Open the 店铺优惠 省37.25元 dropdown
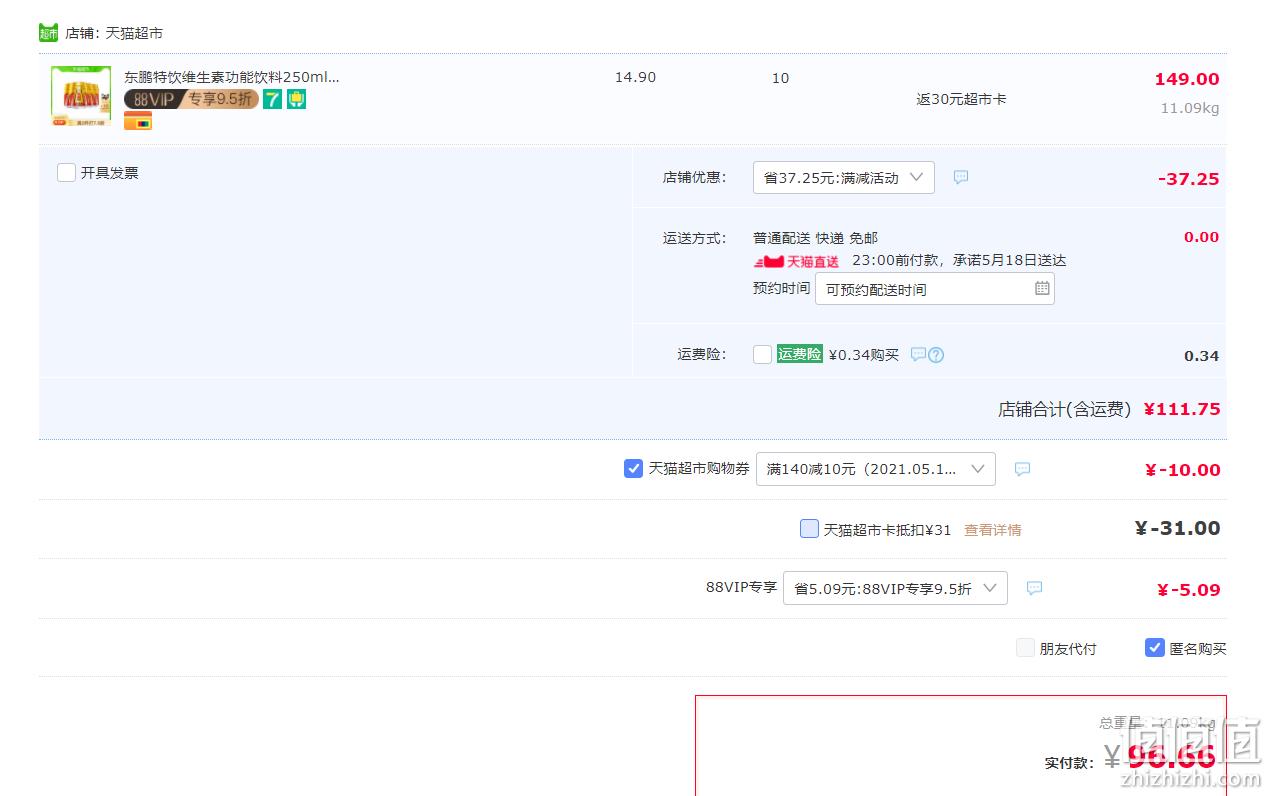 (844, 178)
